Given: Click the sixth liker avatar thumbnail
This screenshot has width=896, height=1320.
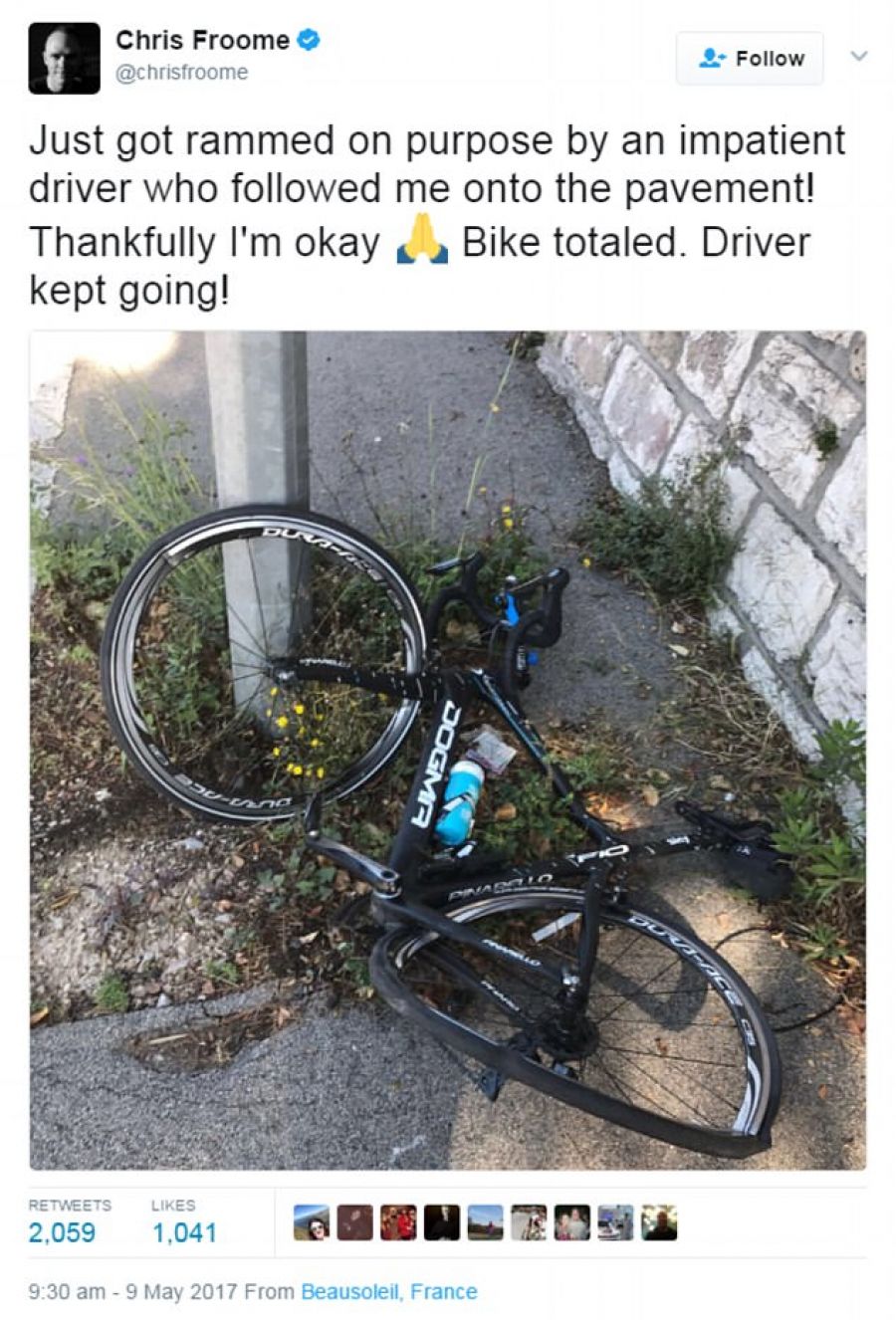Looking at the screenshot, I should coord(529,1222).
